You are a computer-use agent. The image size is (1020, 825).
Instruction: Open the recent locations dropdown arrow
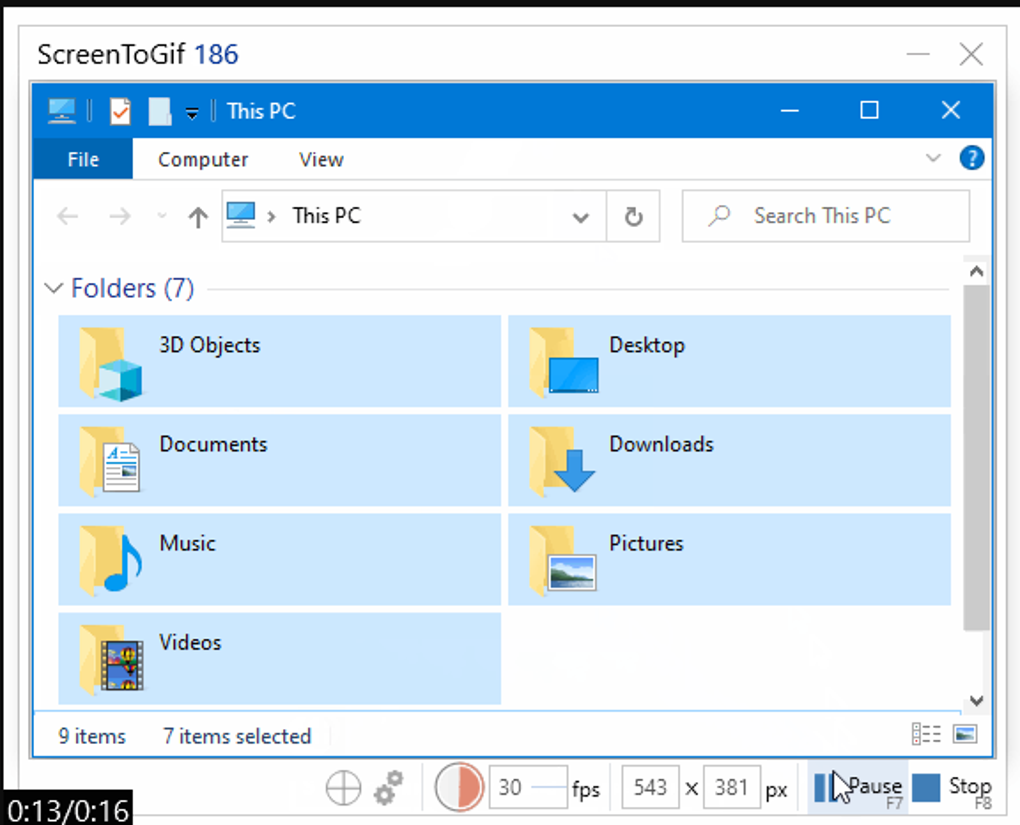[162, 216]
